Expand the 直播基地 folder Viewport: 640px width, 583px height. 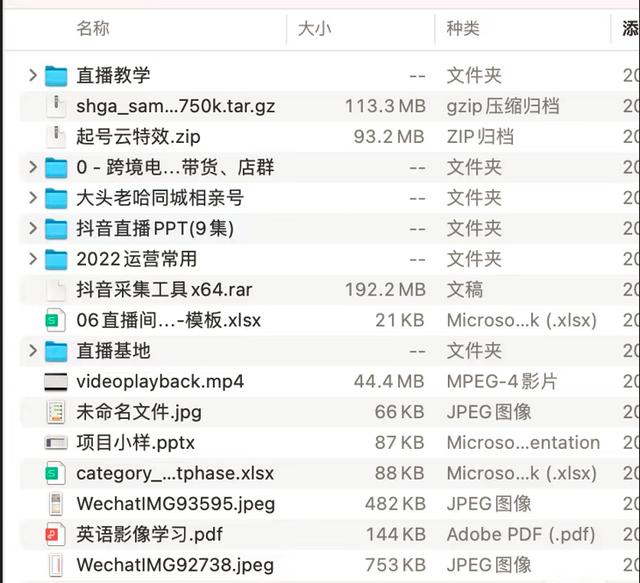point(33,351)
